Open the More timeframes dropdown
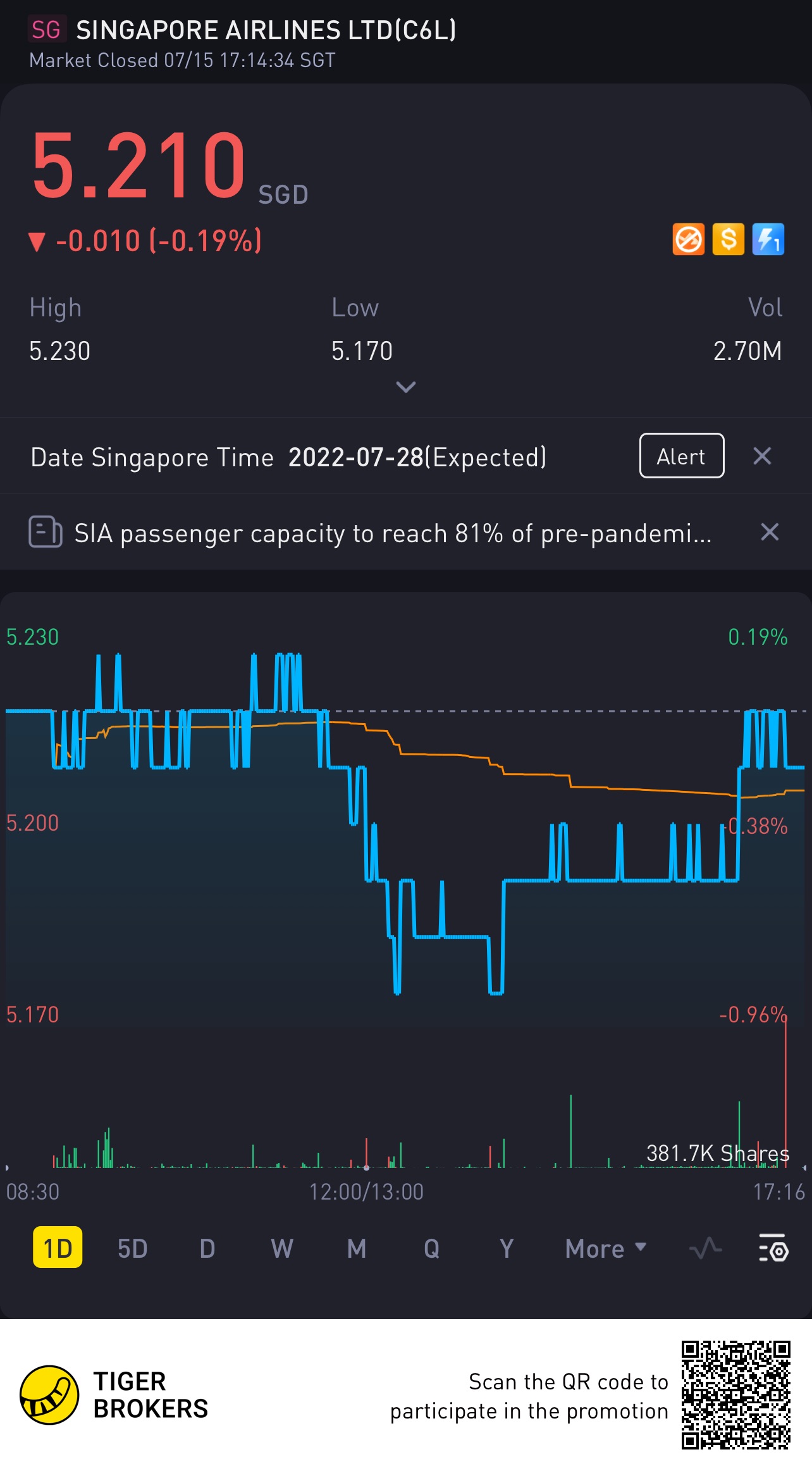812x1471 pixels. (x=606, y=1249)
